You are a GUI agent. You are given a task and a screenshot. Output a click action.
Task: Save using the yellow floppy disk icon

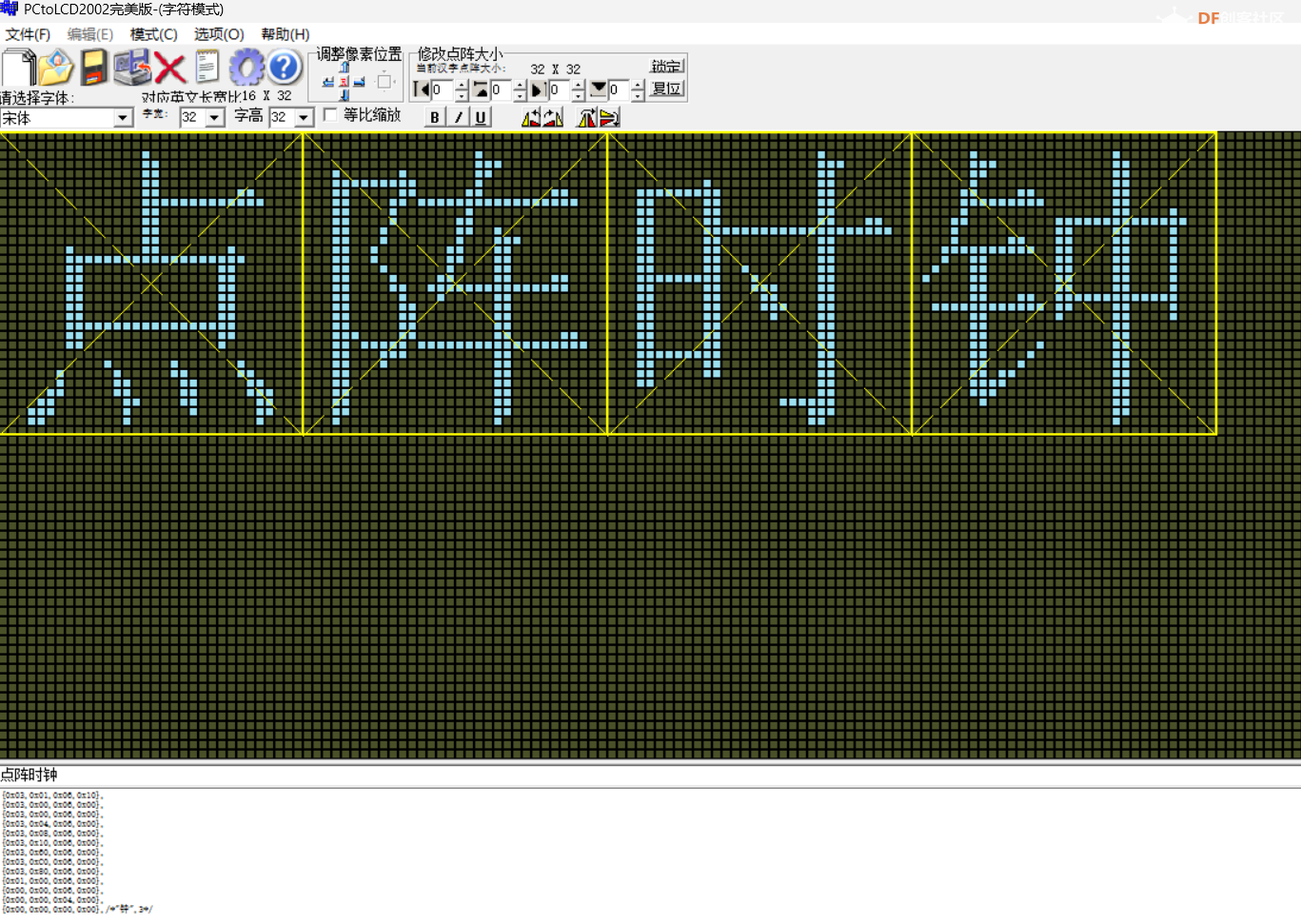point(93,69)
